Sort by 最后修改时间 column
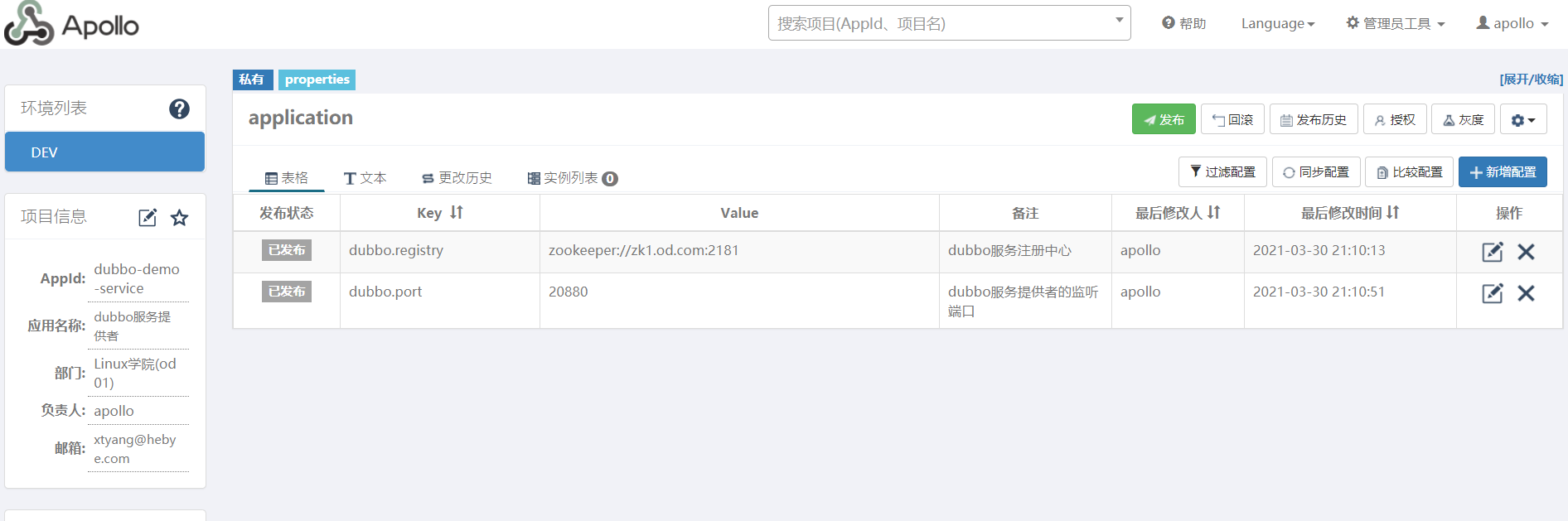This screenshot has width=1568, height=521. pyautogui.click(x=1392, y=213)
